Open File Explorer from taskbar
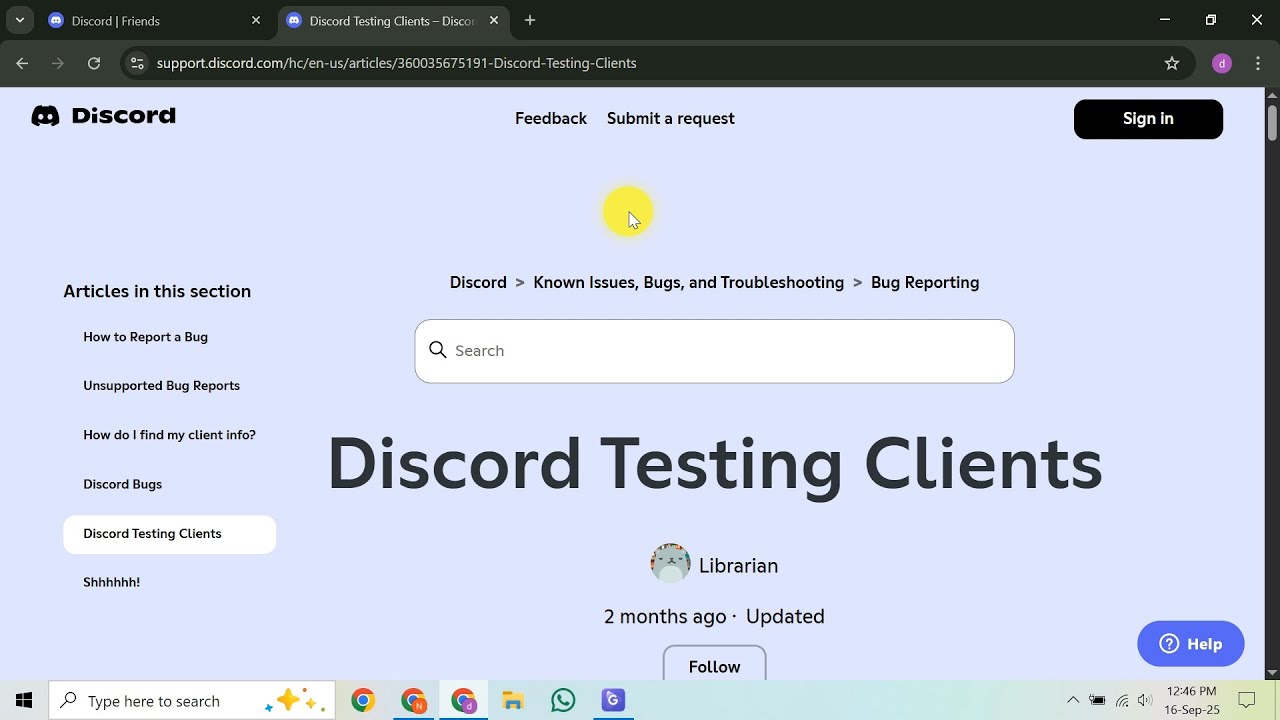1280x720 pixels. click(x=513, y=701)
